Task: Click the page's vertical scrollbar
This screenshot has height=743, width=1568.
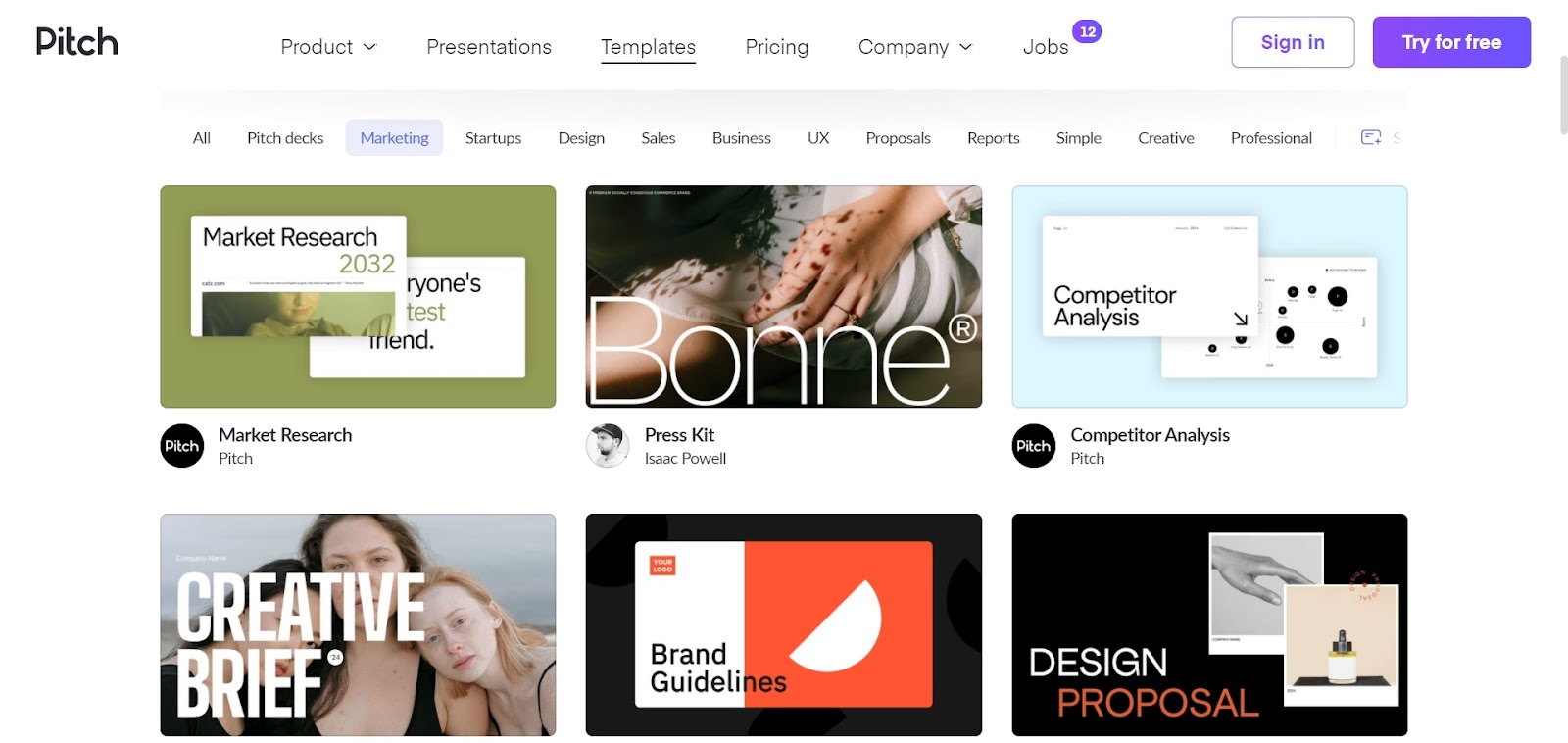Action: click(x=1563, y=95)
